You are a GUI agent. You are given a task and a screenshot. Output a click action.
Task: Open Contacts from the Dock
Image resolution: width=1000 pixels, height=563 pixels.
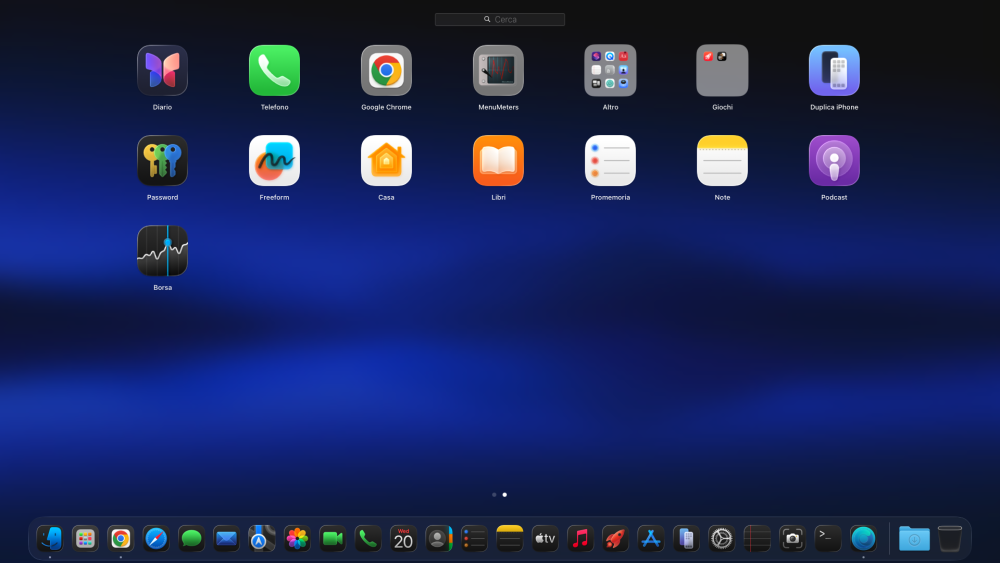(439, 539)
